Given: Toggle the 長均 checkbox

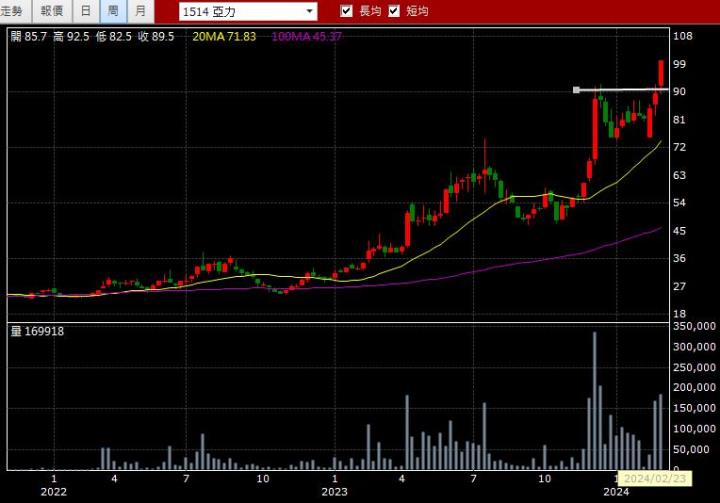Looking at the screenshot, I should tap(347, 11).
